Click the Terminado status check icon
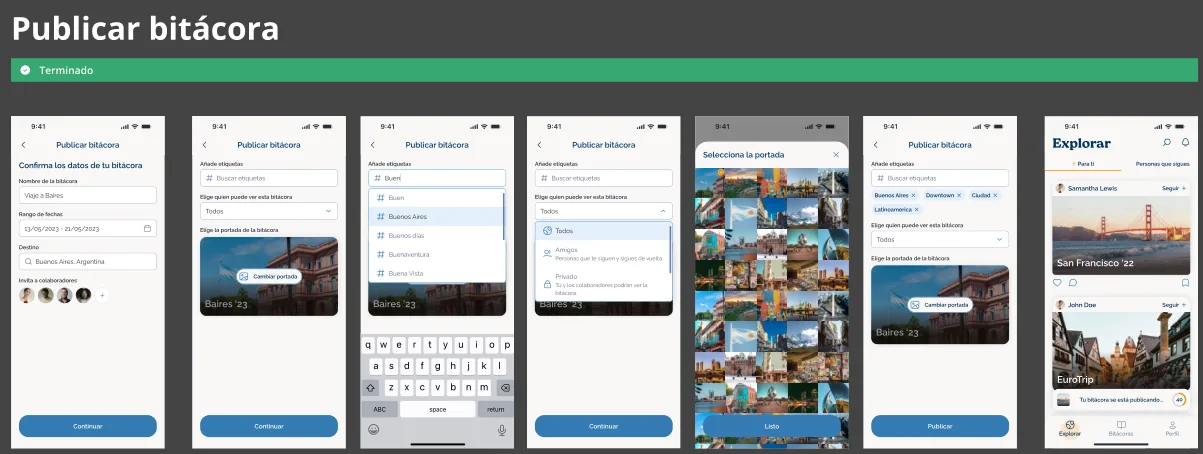This screenshot has width=1203, height=454. click(x=25, y=71)
